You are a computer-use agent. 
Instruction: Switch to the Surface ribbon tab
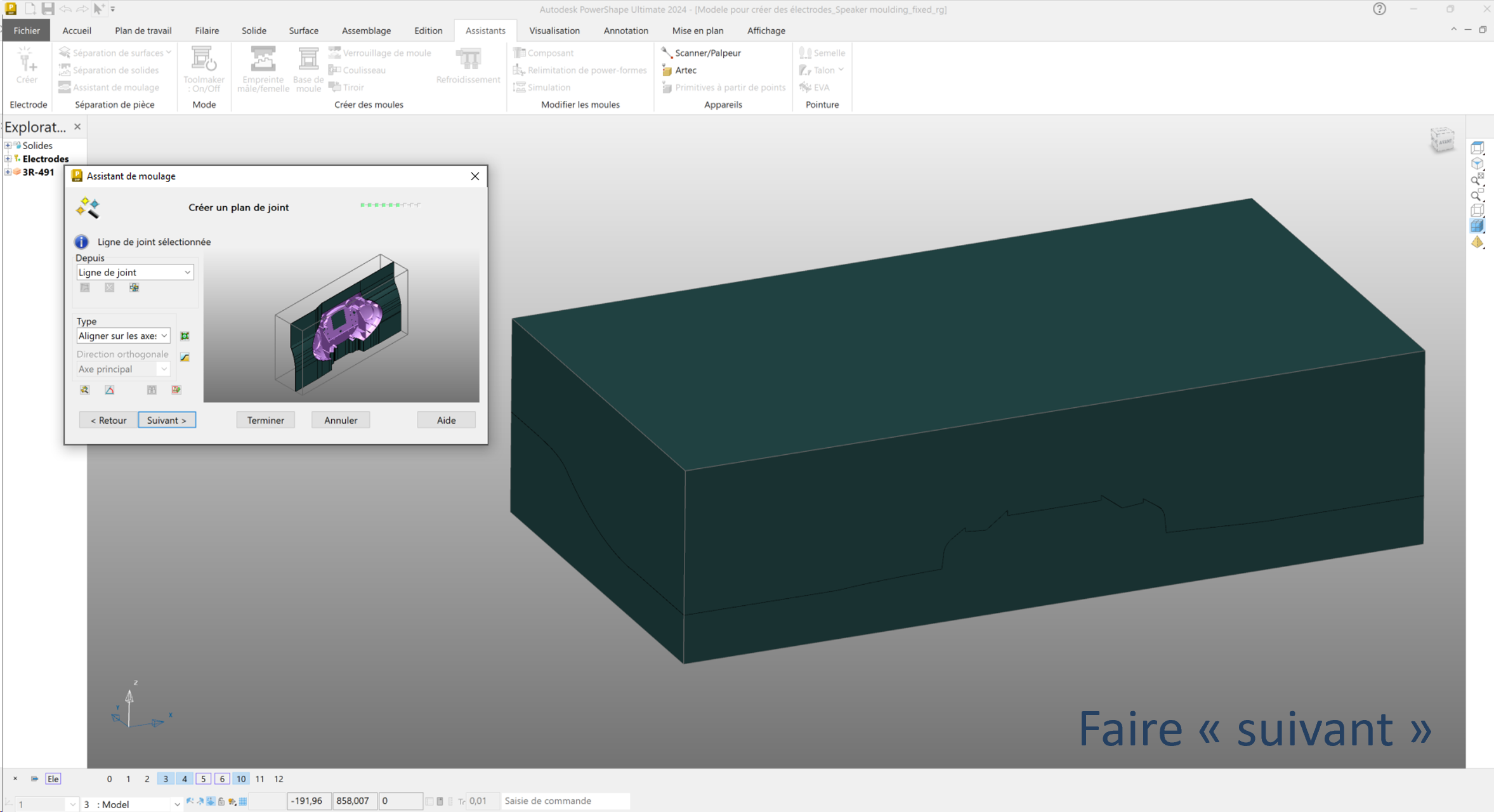coord(303,30)
